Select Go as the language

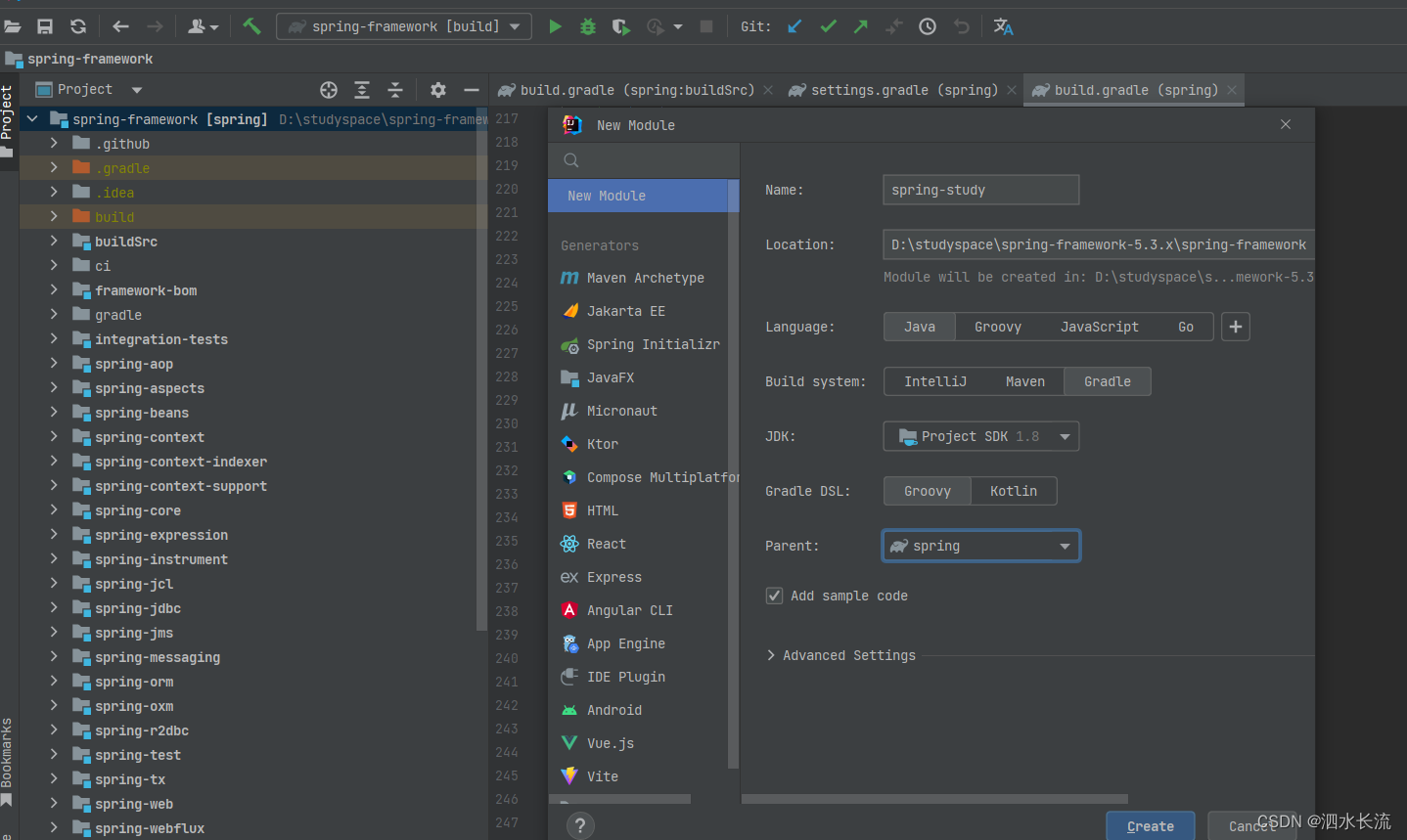(1186, 327)
